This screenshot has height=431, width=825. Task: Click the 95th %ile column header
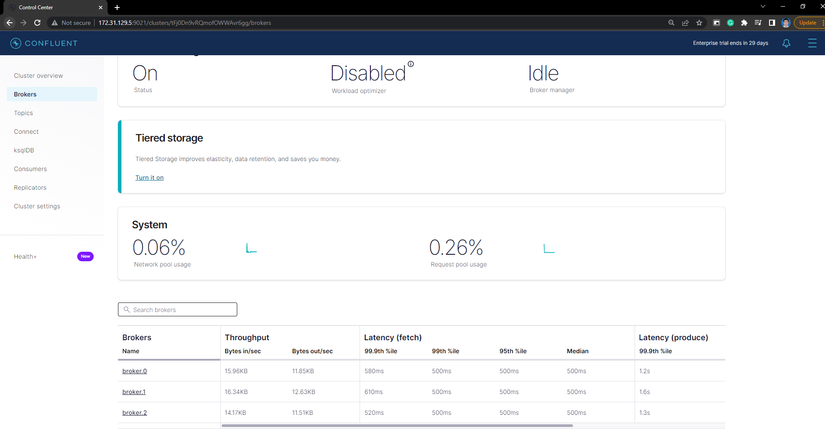(513, 351)
